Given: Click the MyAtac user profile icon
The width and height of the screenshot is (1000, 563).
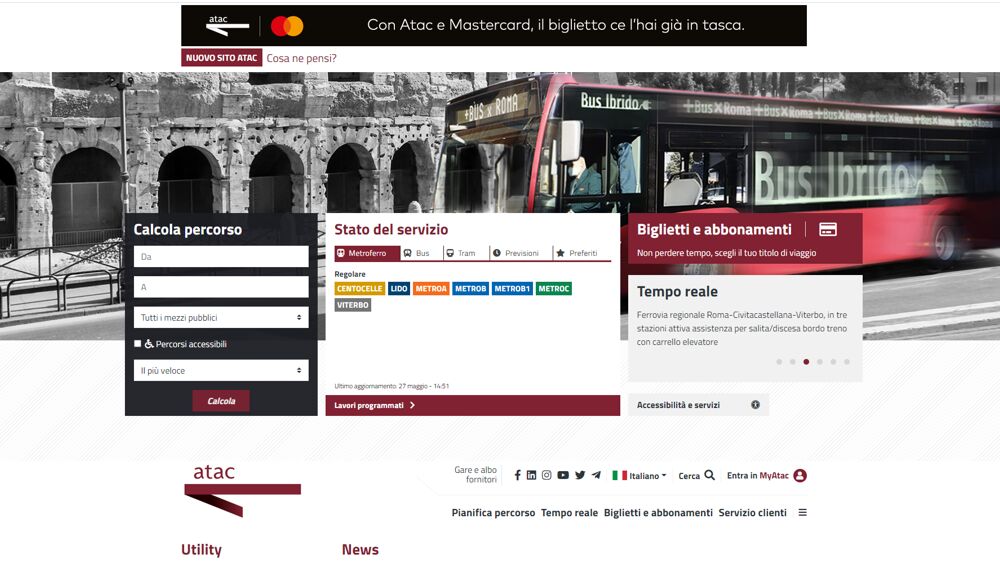Looking at the screenshot, I should [800, 476].
